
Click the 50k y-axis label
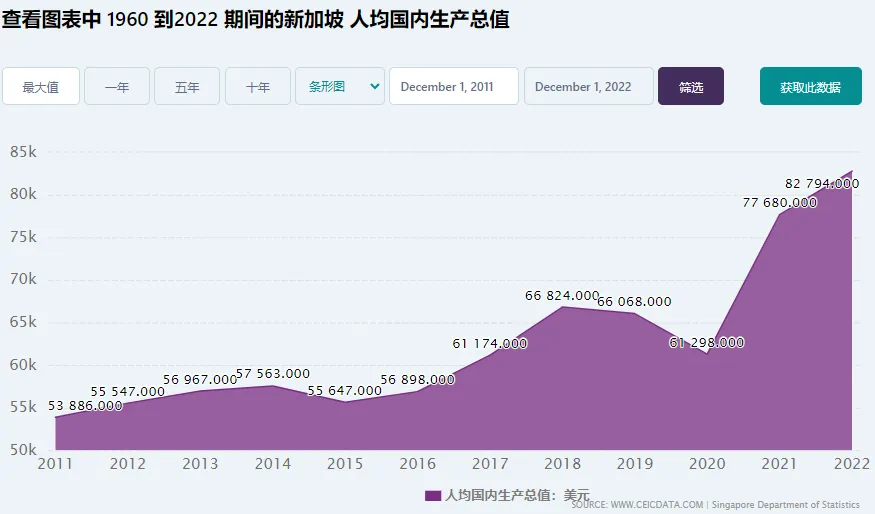pos(23,450)
